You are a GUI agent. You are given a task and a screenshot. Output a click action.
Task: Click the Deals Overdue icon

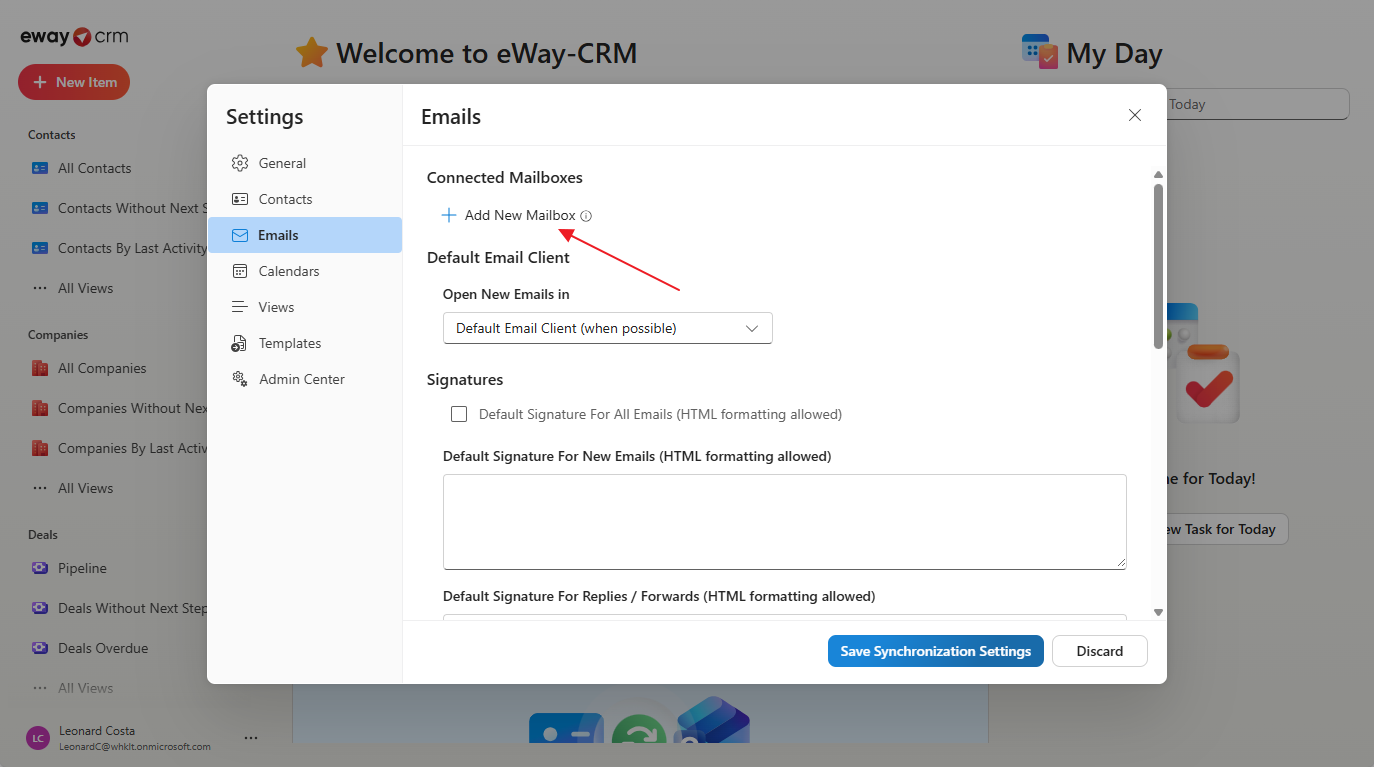click(x=40, y=648)
